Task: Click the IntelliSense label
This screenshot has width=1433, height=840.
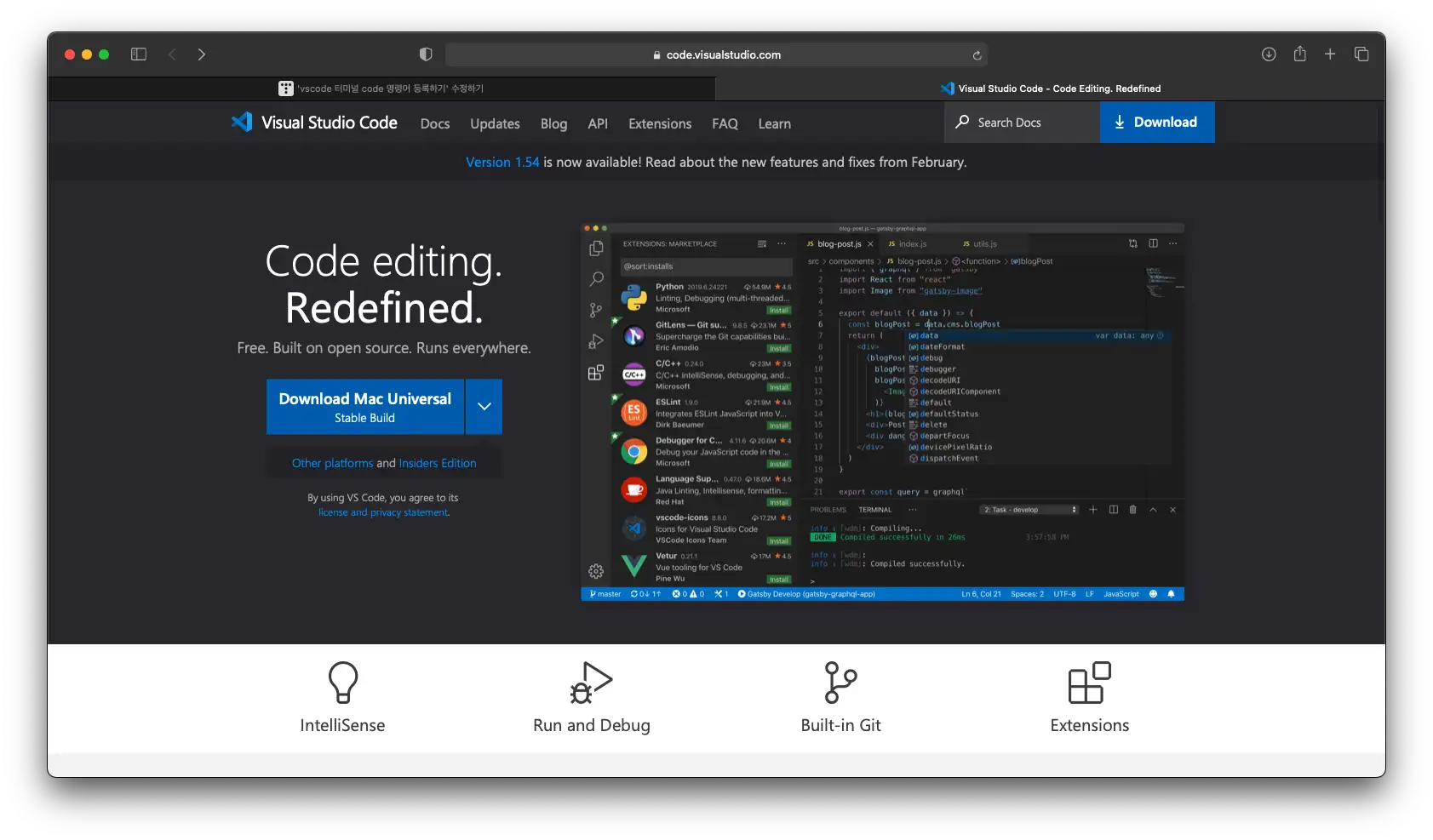Action: [x=342, y=725]
